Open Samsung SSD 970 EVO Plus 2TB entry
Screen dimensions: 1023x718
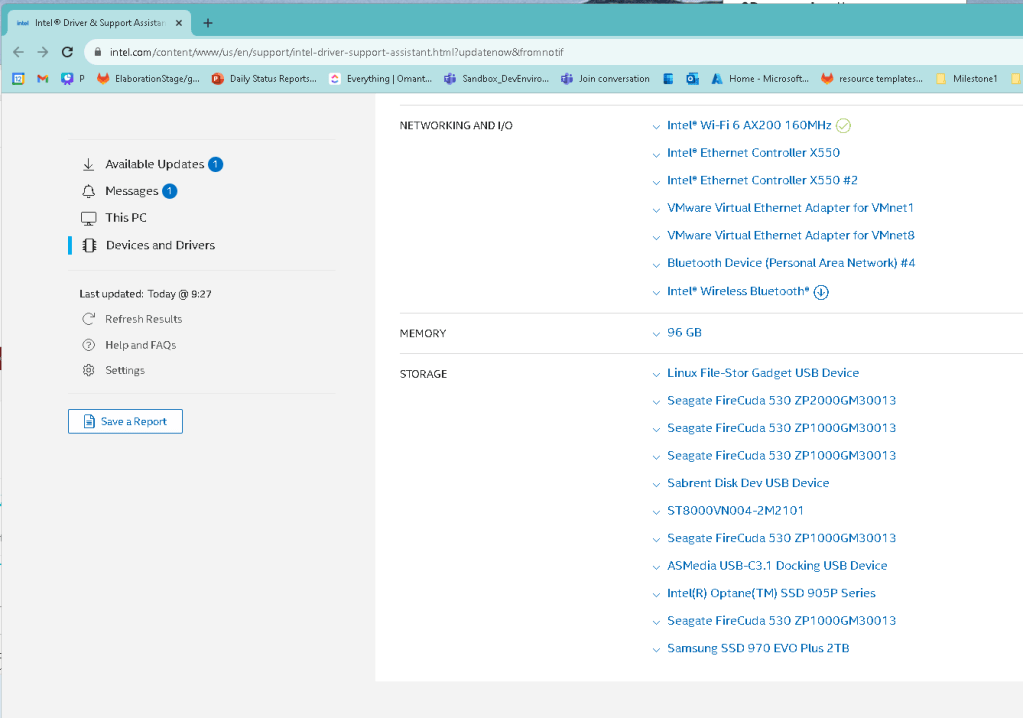(758, 648)
